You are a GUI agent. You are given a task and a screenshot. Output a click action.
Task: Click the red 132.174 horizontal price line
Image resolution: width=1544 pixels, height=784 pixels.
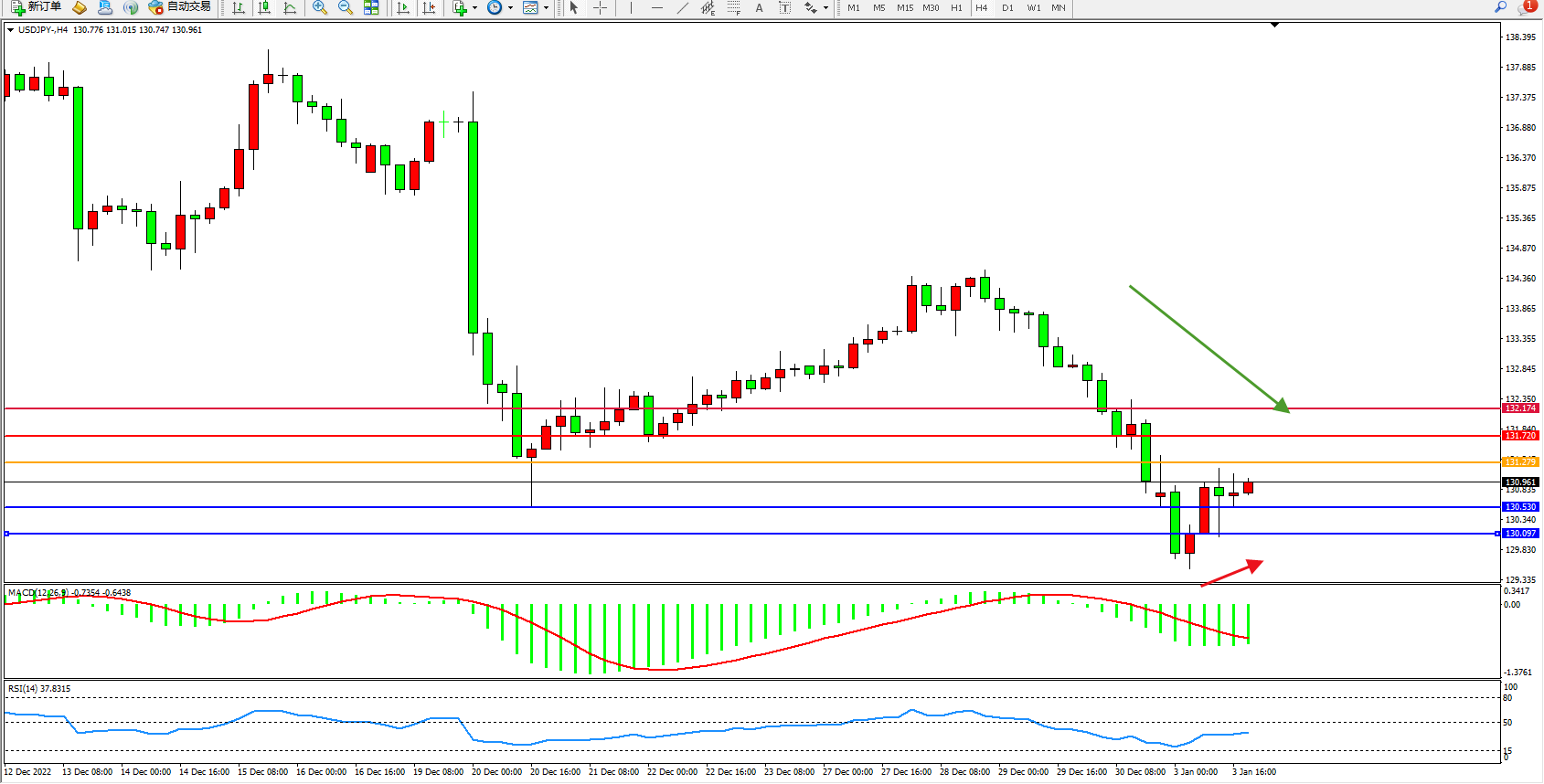point(731,408)
